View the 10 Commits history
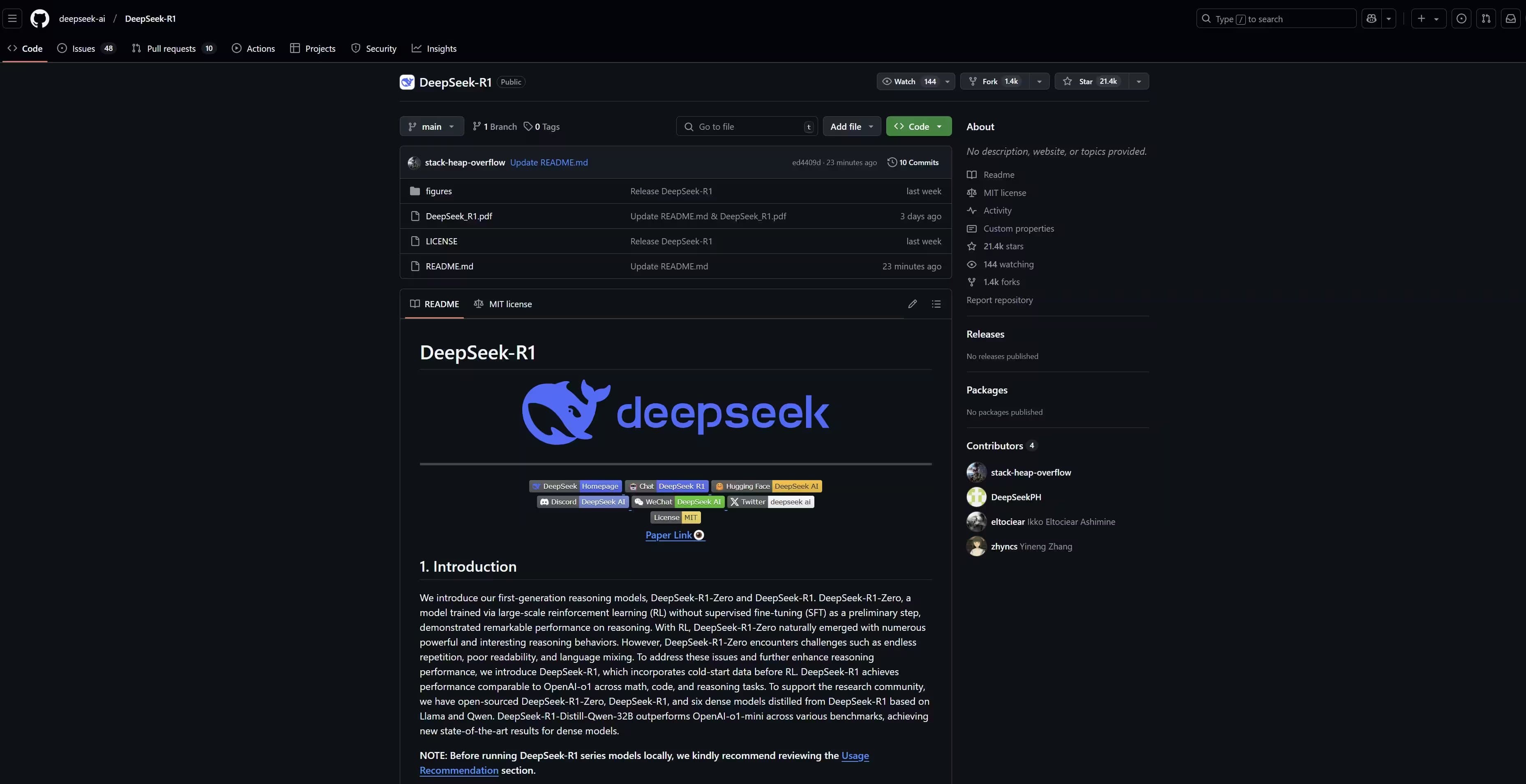 pos(913,162)
